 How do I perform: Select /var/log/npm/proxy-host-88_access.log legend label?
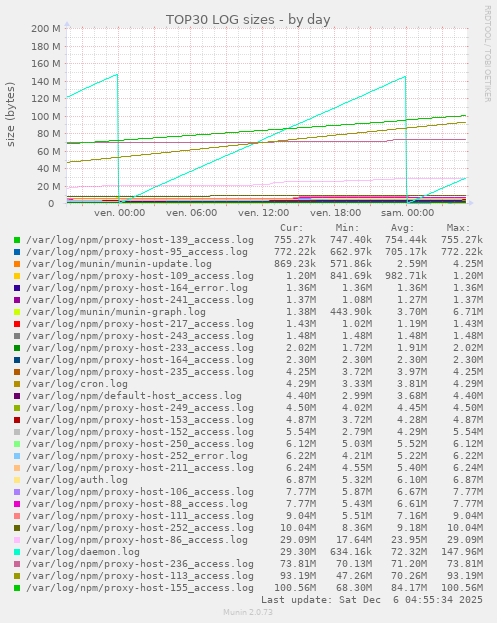(x=137, y=504)
